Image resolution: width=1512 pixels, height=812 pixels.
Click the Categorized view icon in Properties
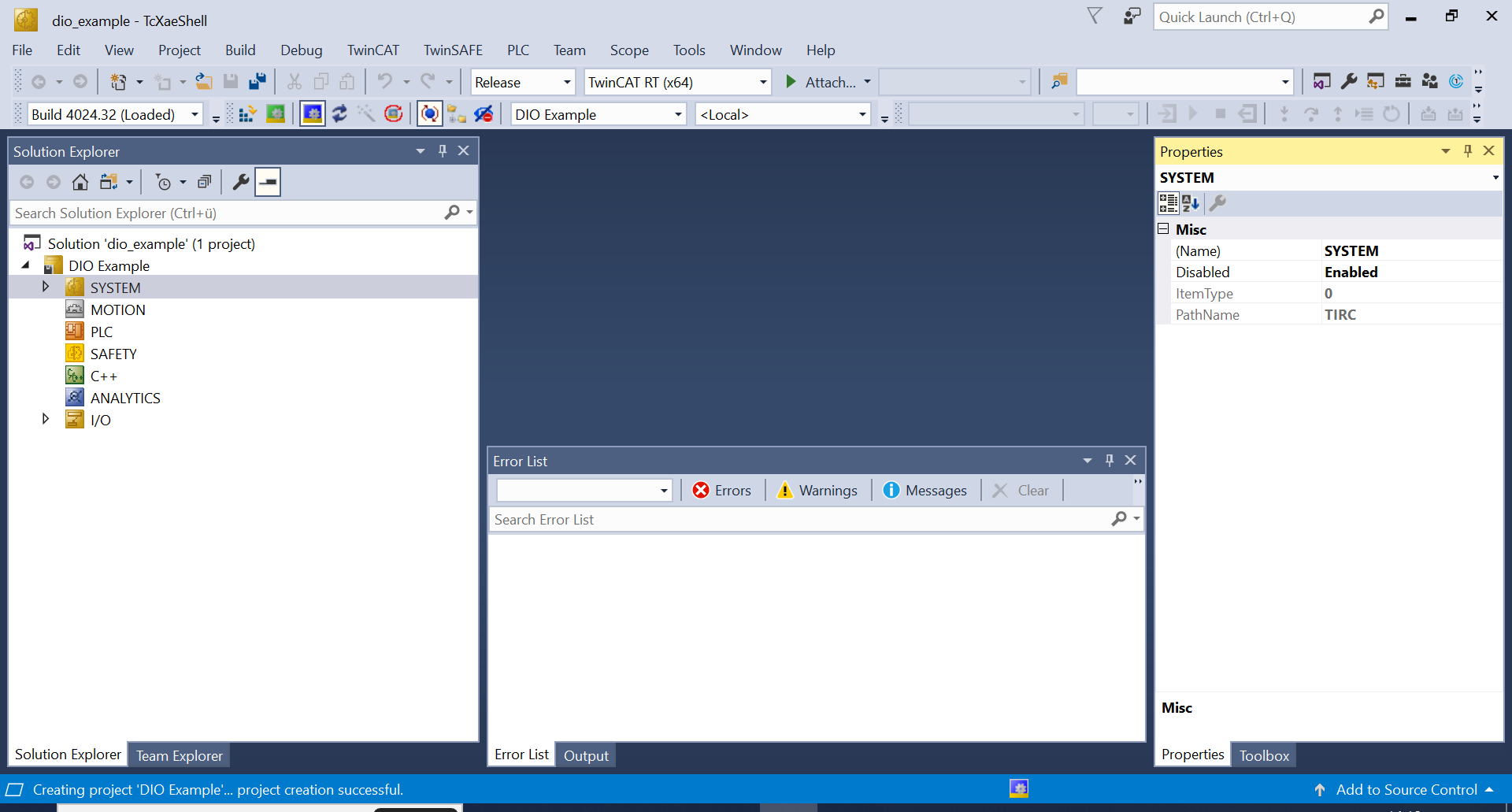[1169, 203]
